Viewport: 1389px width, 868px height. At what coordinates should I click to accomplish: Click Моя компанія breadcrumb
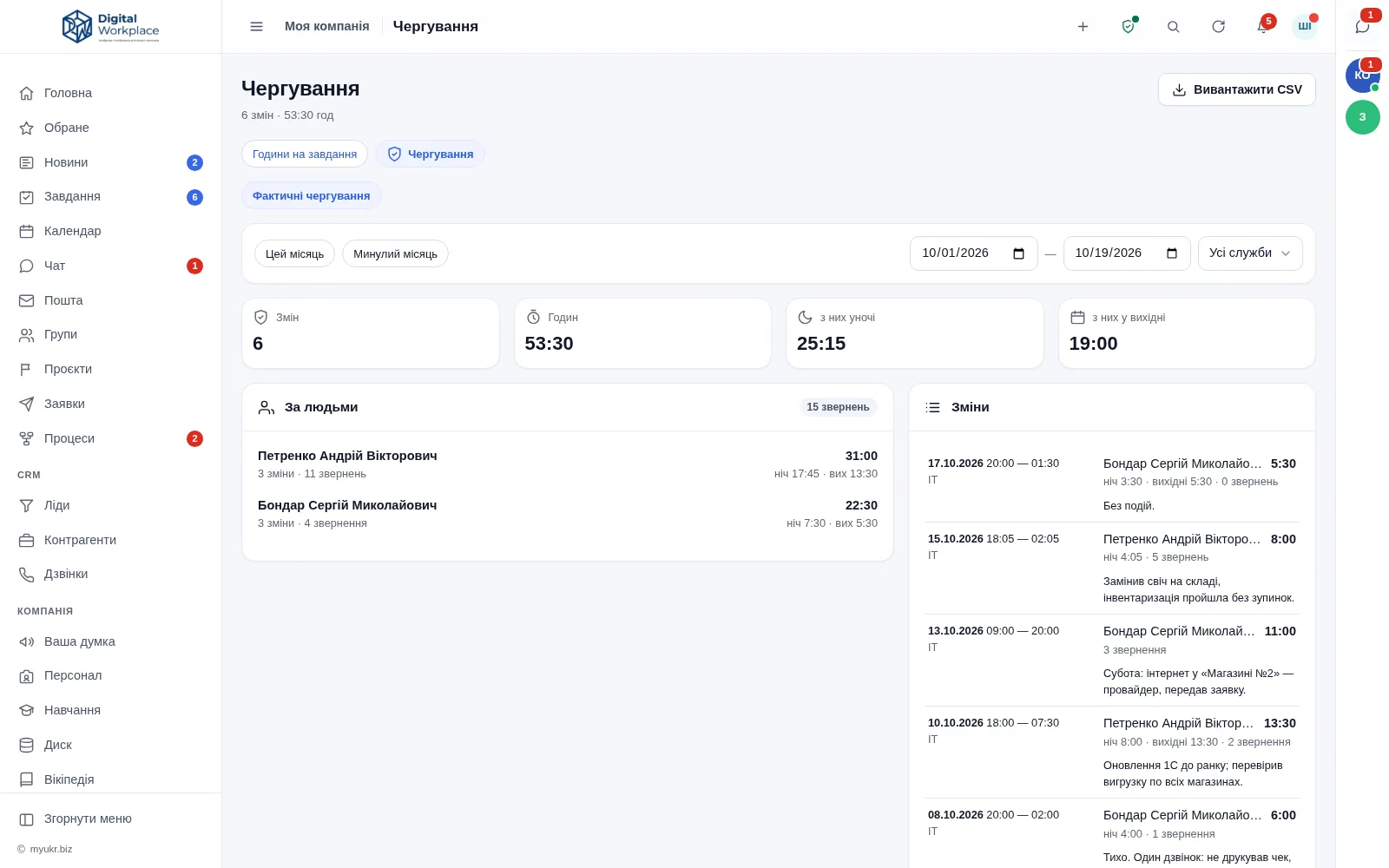(x=327, y=27)
